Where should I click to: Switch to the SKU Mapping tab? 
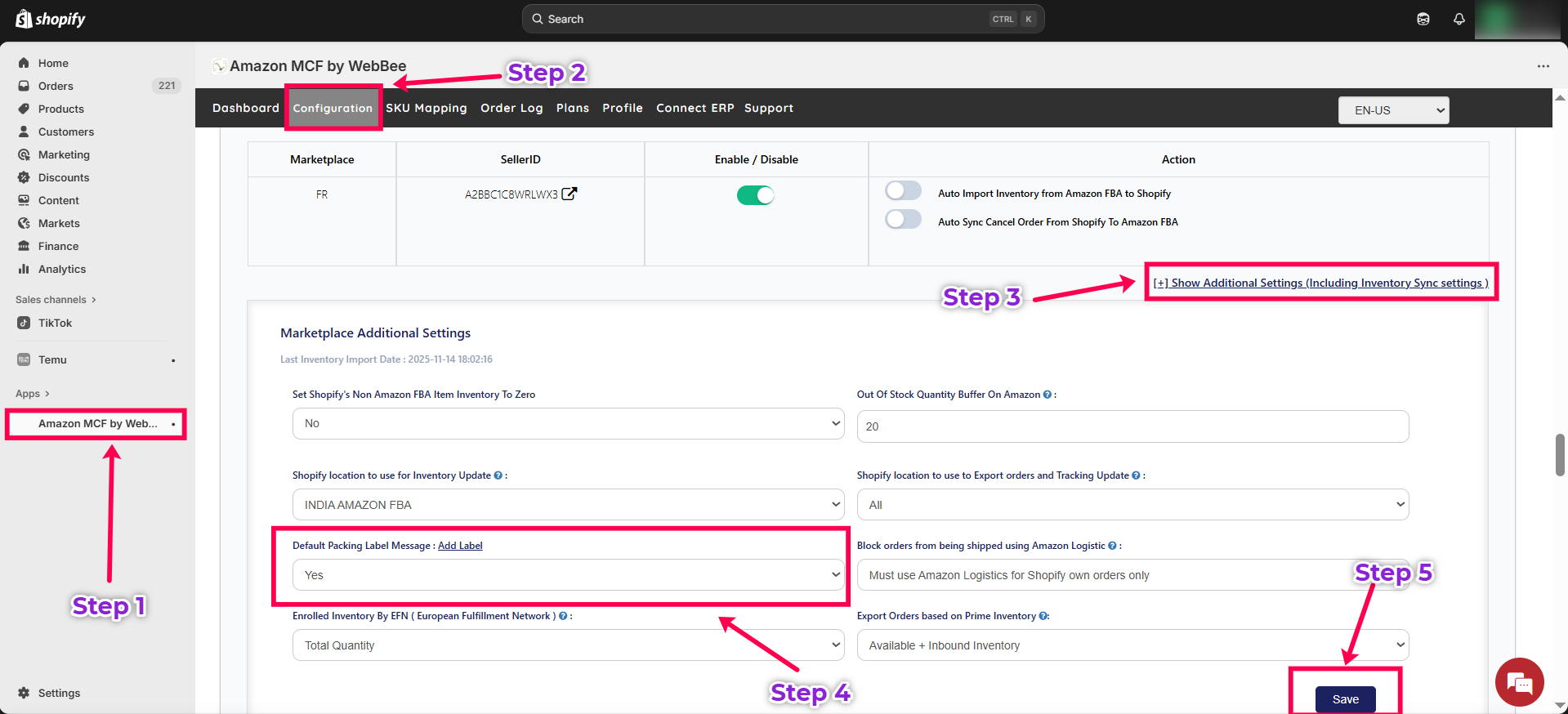click(426, 108)
